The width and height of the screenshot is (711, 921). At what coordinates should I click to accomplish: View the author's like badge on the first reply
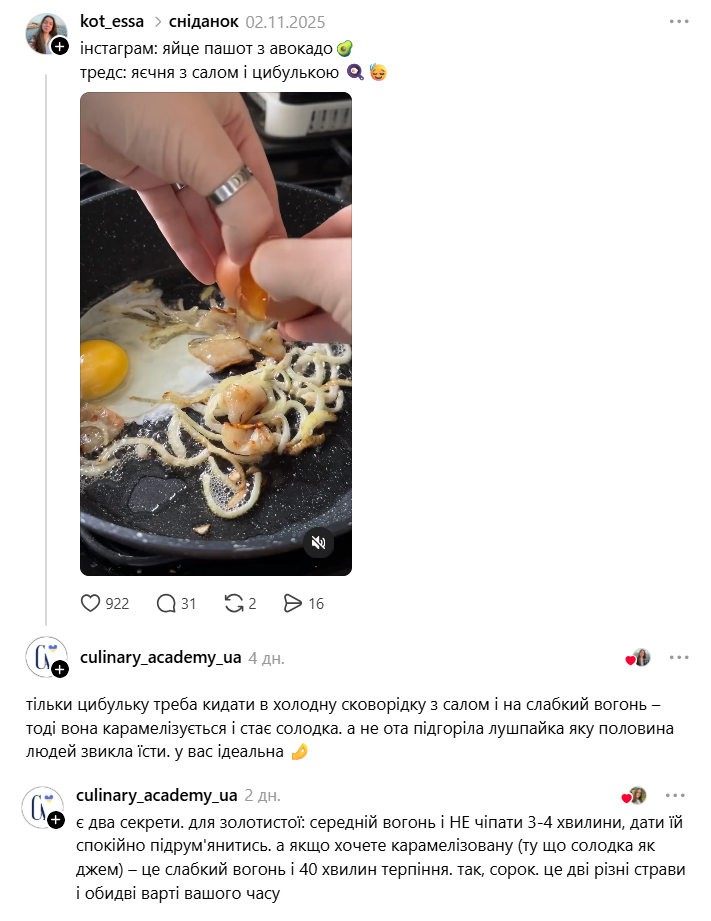(638, 658)
